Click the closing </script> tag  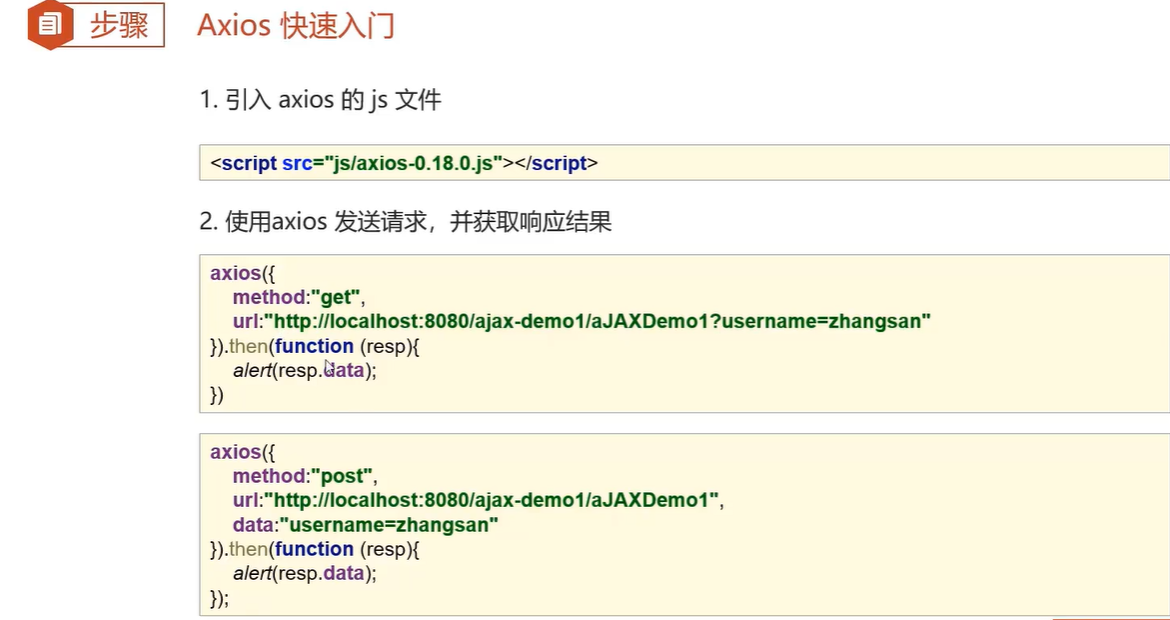(555, 163)
